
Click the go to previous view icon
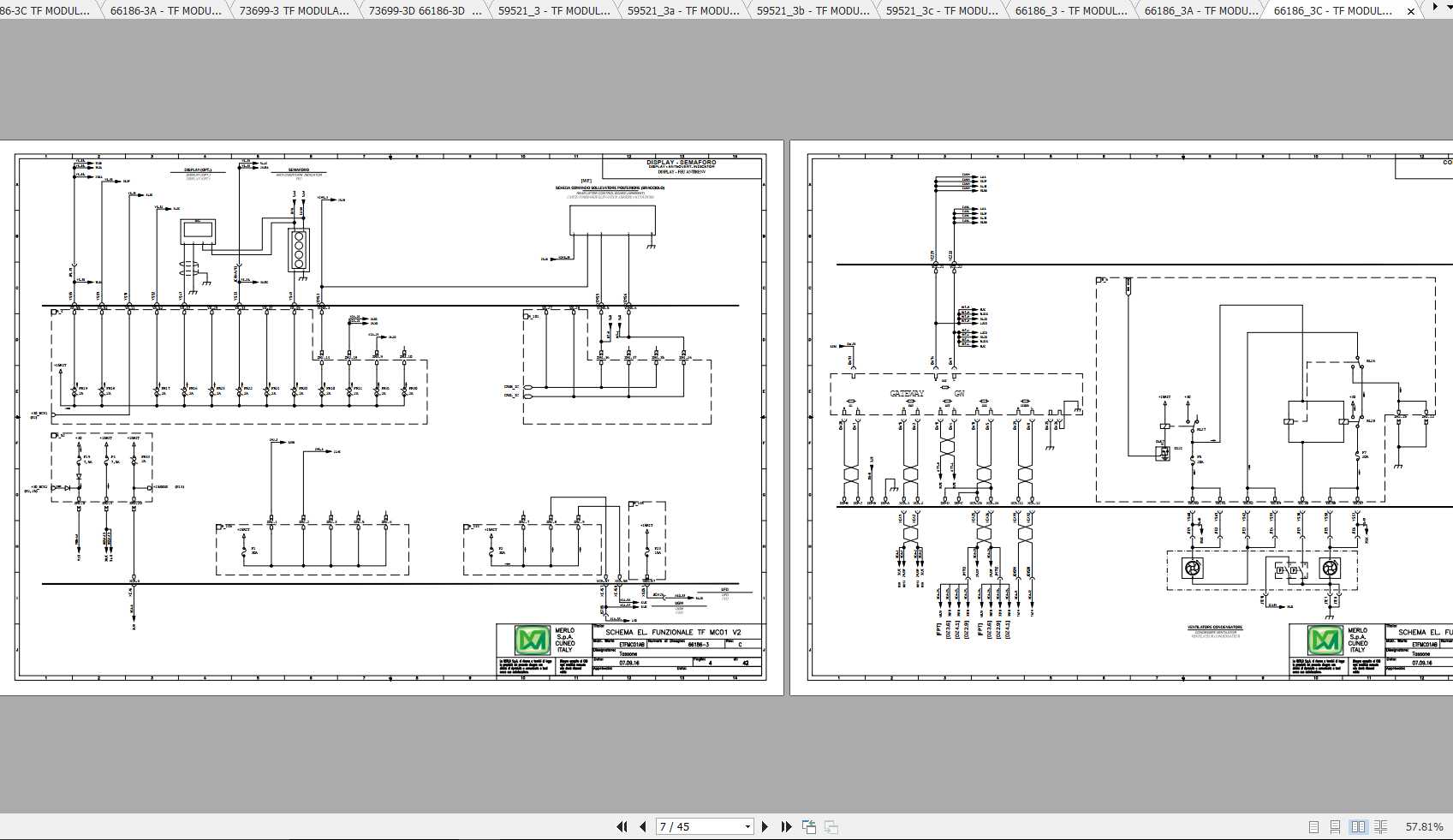pyautogui.click(x=809, y=826)
